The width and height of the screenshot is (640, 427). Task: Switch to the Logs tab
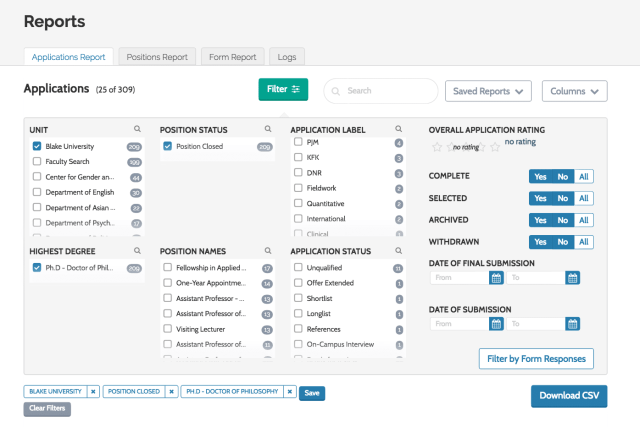pyautogui.click(x=287, y=57)
